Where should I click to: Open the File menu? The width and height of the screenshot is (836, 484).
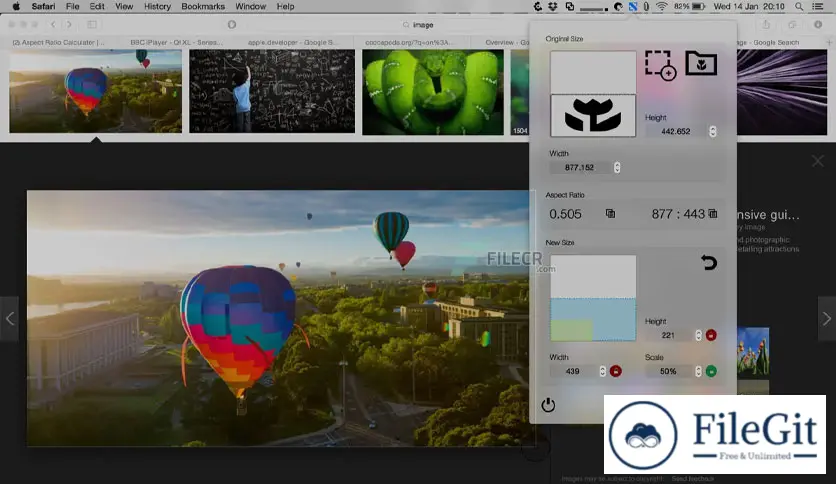(x=73, y=6)
